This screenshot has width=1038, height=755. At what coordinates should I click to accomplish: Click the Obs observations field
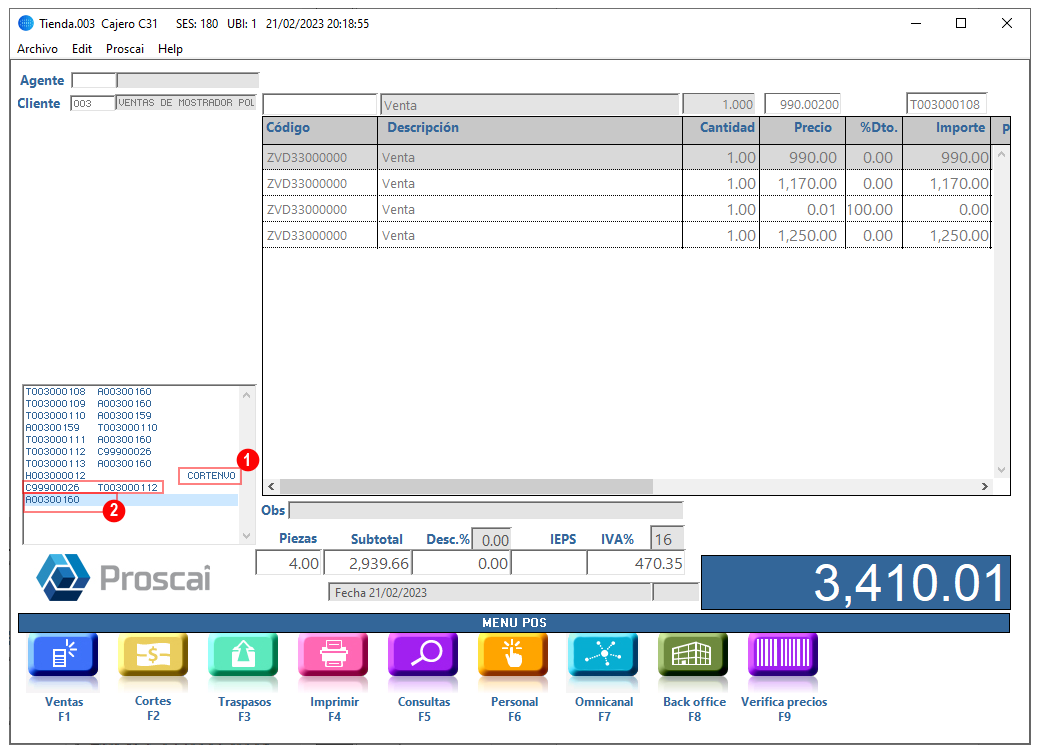pyautogui.click(x=486, y=510)
